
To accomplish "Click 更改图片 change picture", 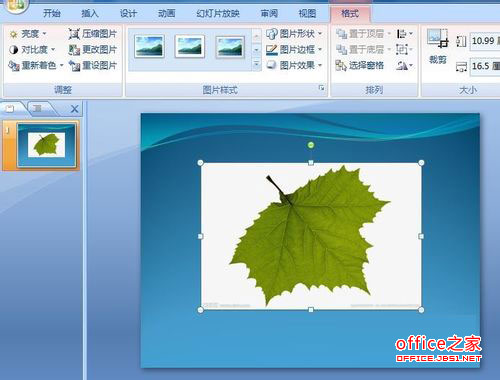I will (x=93, y=50).
